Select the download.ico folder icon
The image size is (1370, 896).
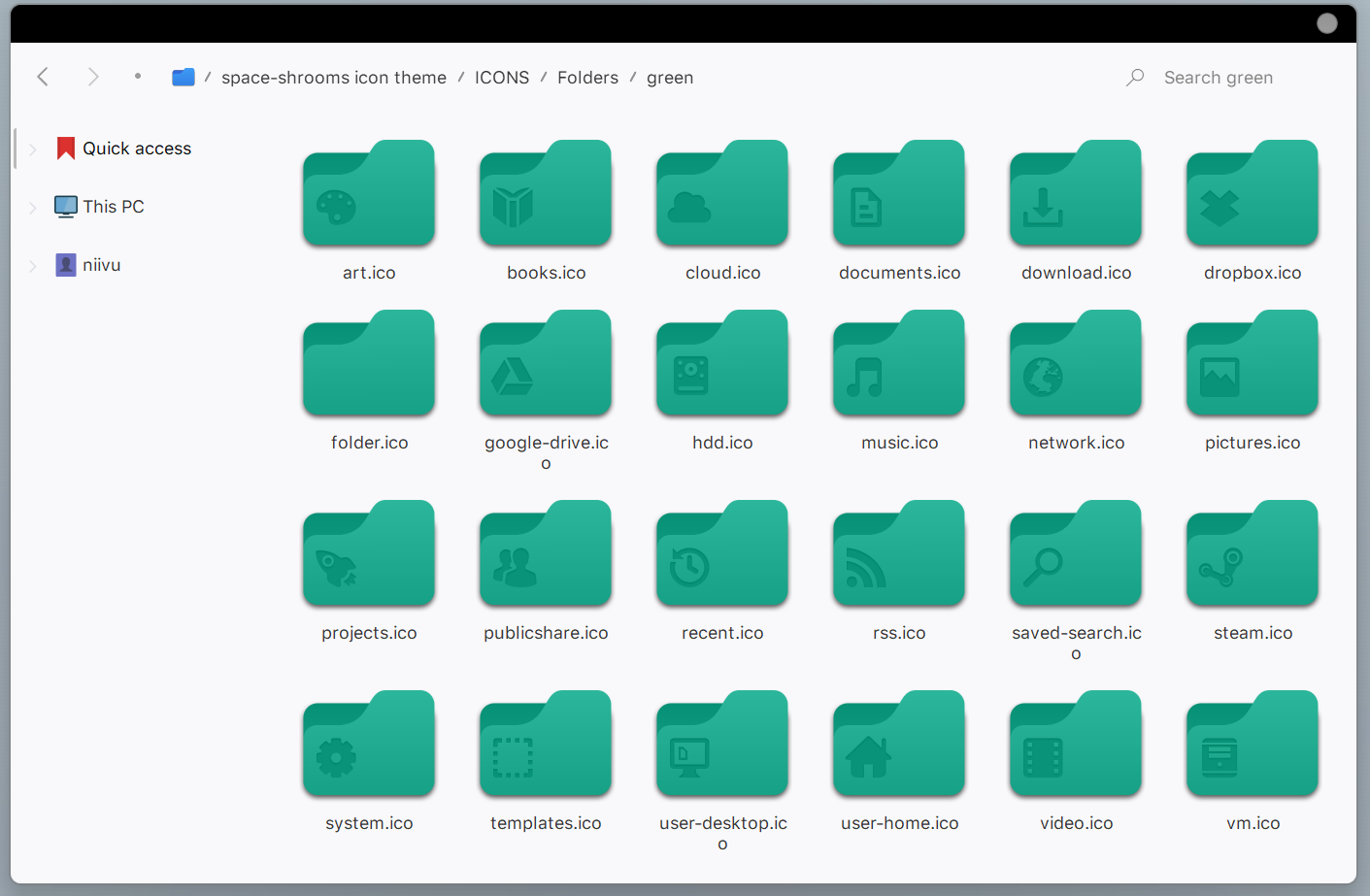point(1076,193)
